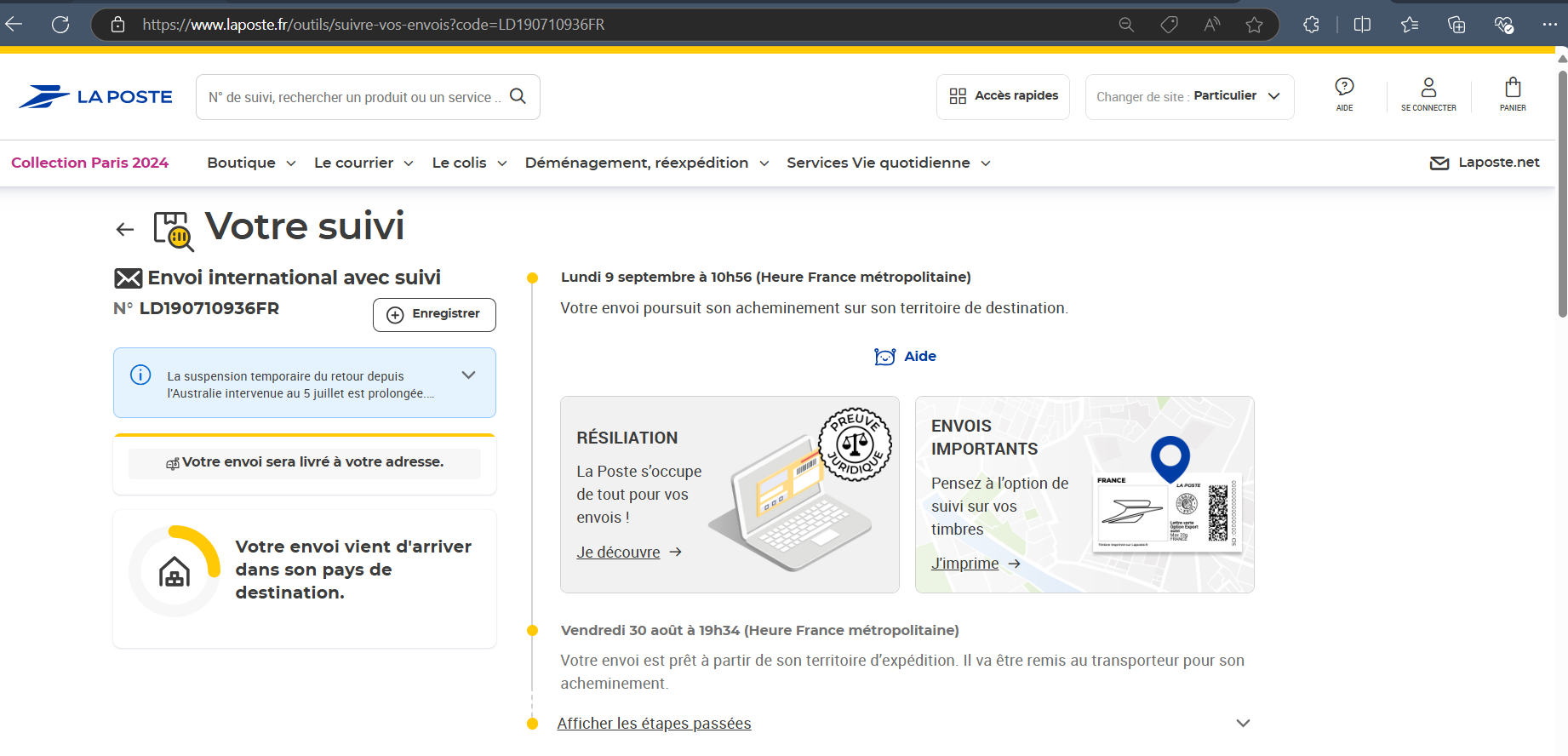
Task: Expand the Australia suspension notice
Action: [x=468, y=375]
